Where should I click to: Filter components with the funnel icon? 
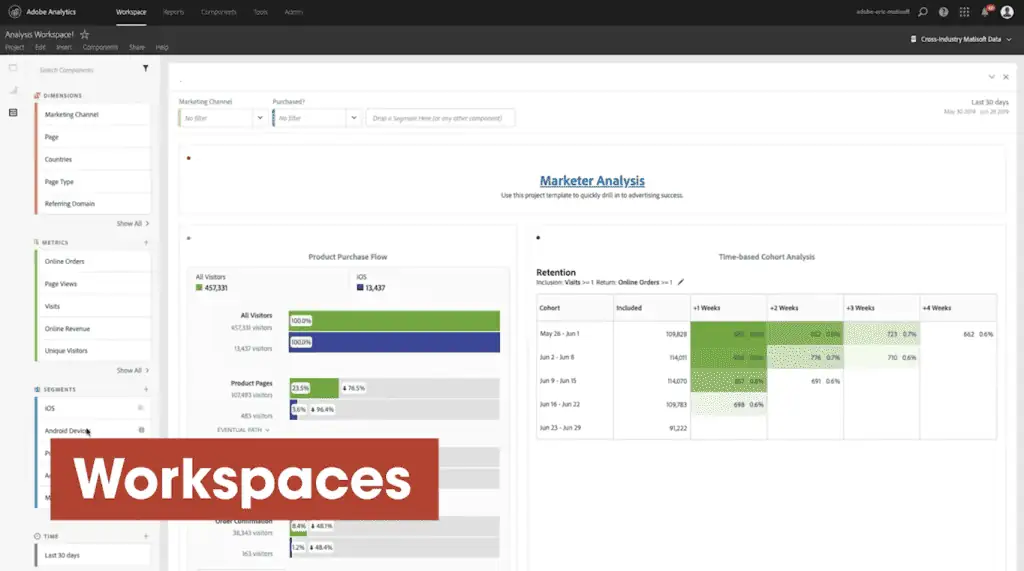[x=146, y=69]
